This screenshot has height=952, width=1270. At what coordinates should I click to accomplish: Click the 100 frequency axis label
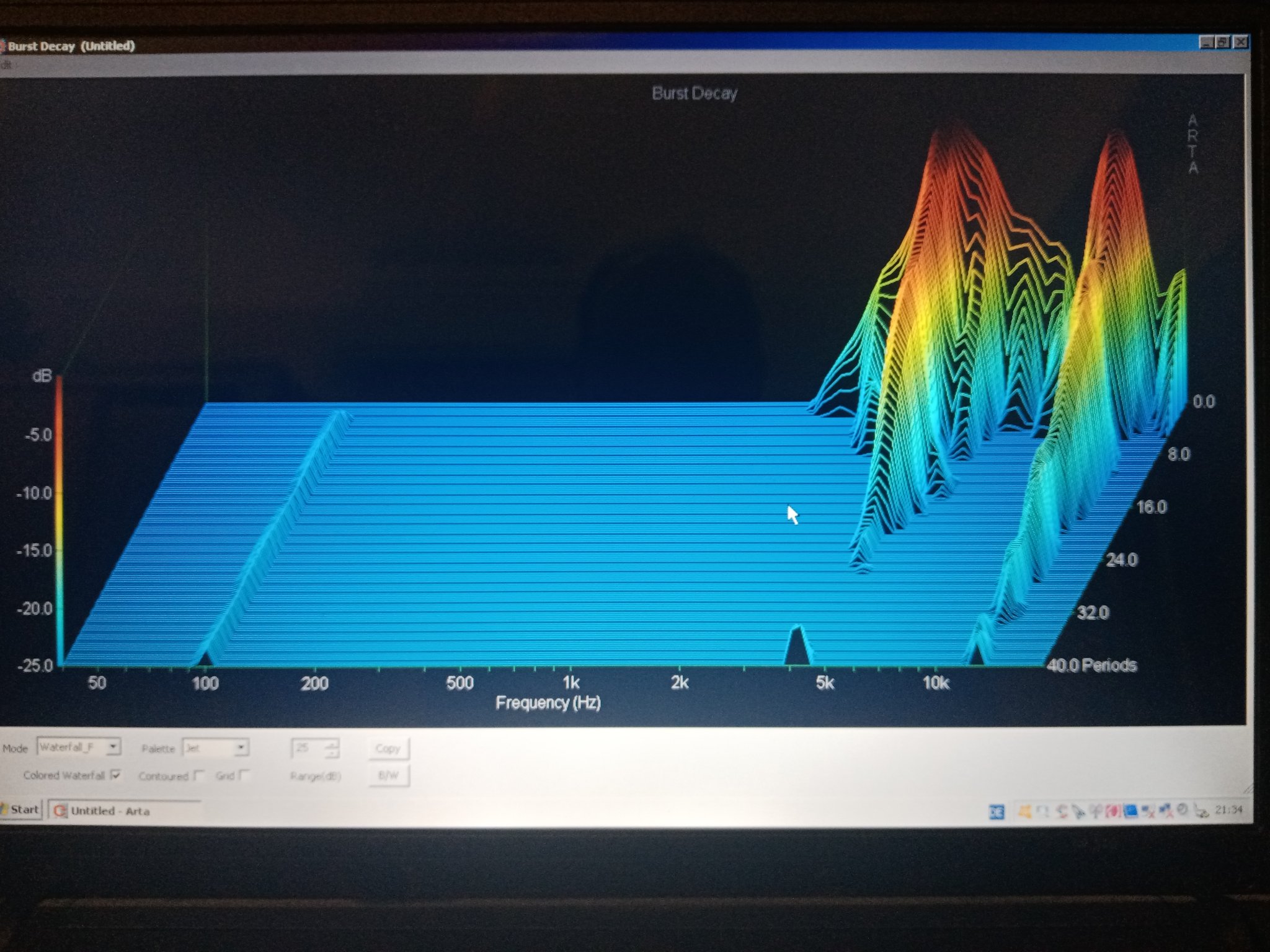click(205, 683)
